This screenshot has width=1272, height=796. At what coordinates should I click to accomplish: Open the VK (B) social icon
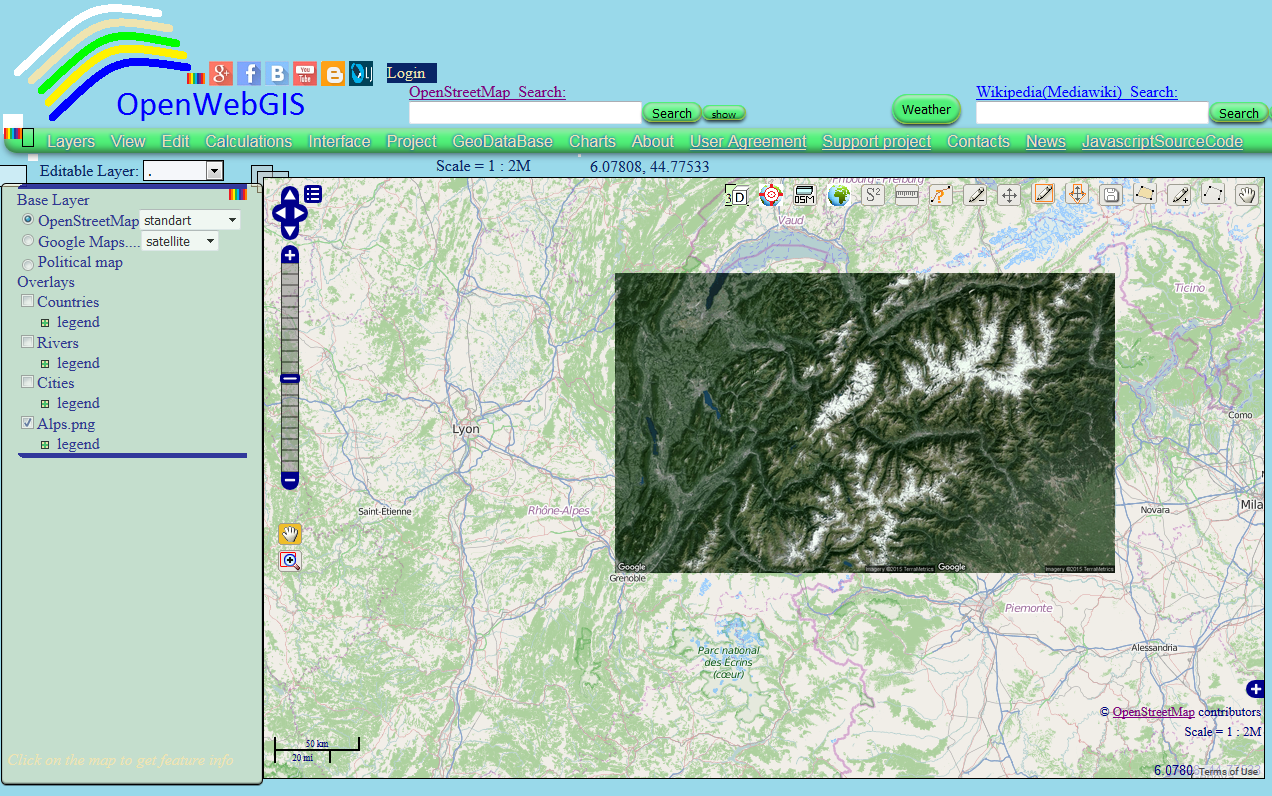(277, 73)
